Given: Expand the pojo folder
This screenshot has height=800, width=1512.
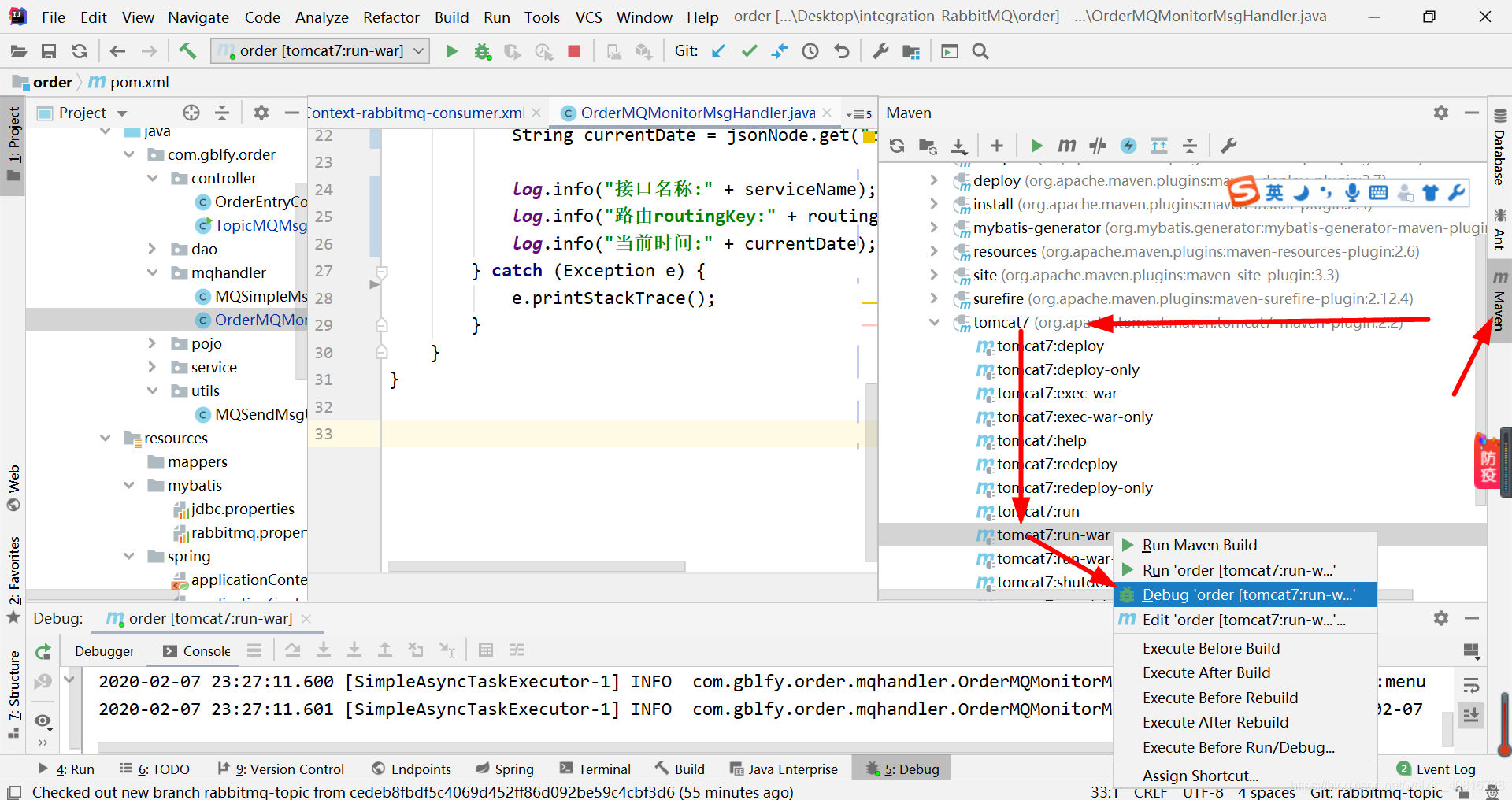Looking at the screenshot, I should [x=152, y=343].
